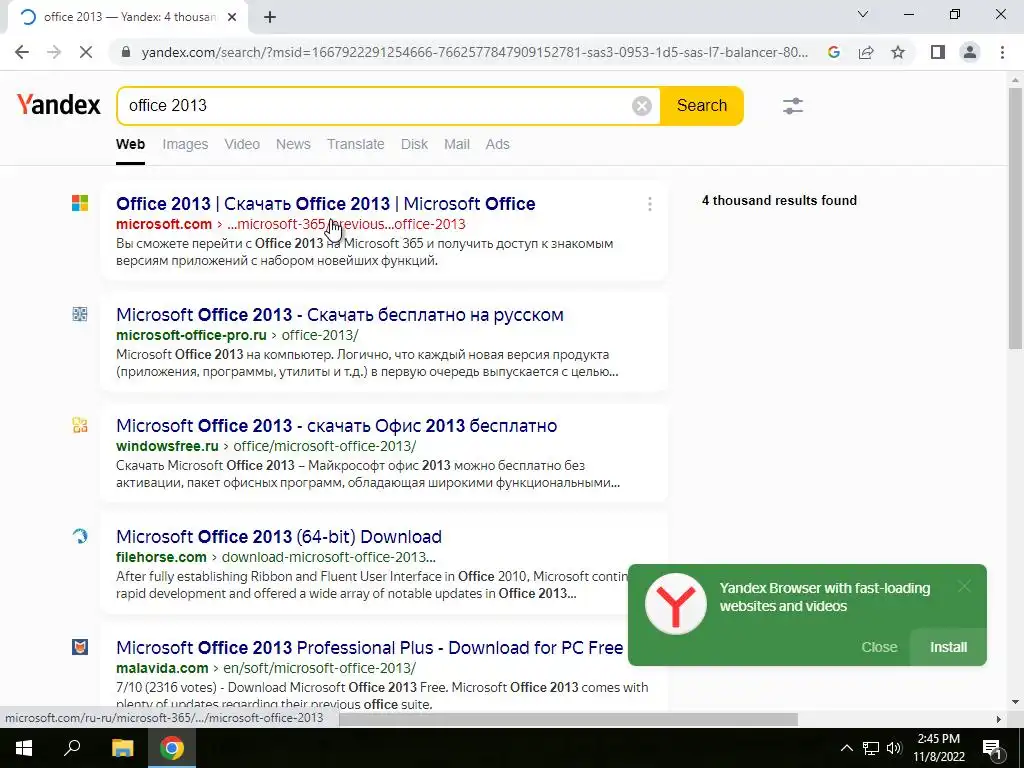
Task: Go back using the browser back arrow
Action: pos(22,52)
